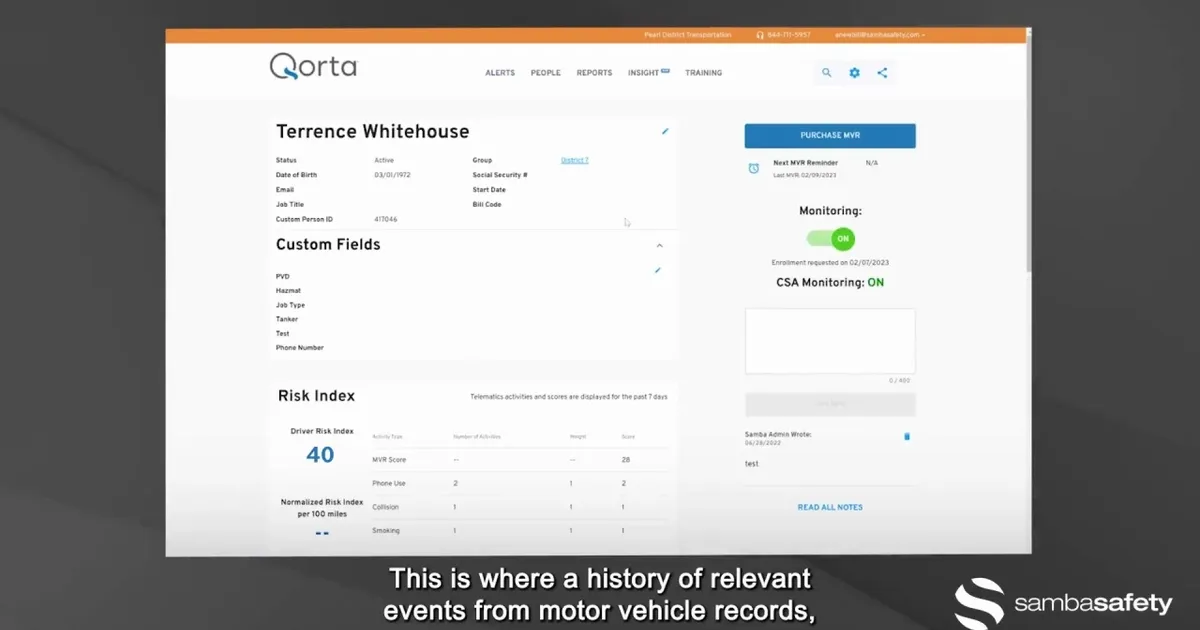The image size is (1200, 630).
Task: Delete the Samba Admin note
Action: [907, 436]
